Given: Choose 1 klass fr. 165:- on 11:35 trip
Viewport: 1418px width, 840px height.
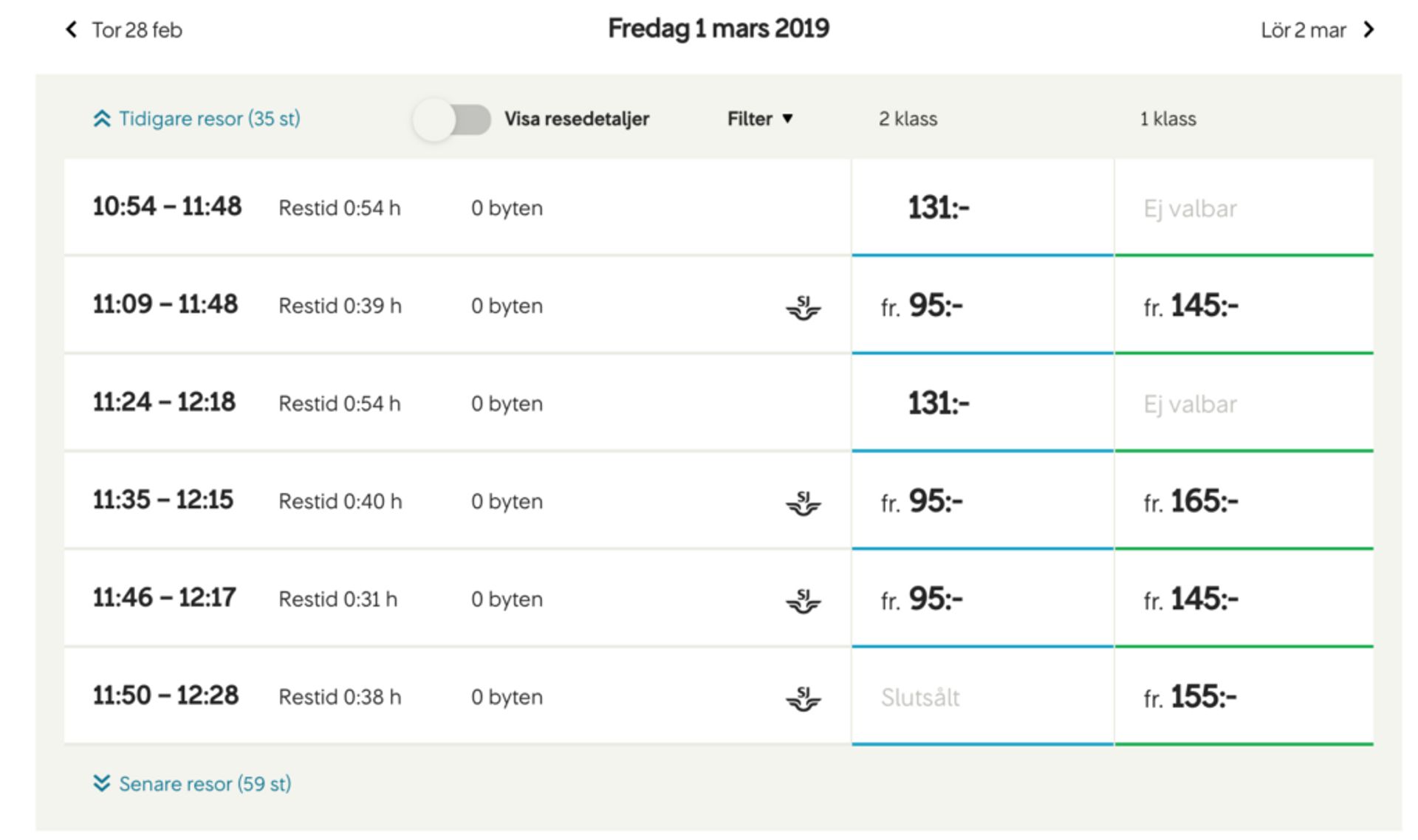Looking at the screenshot, I should coord(1244,501).
